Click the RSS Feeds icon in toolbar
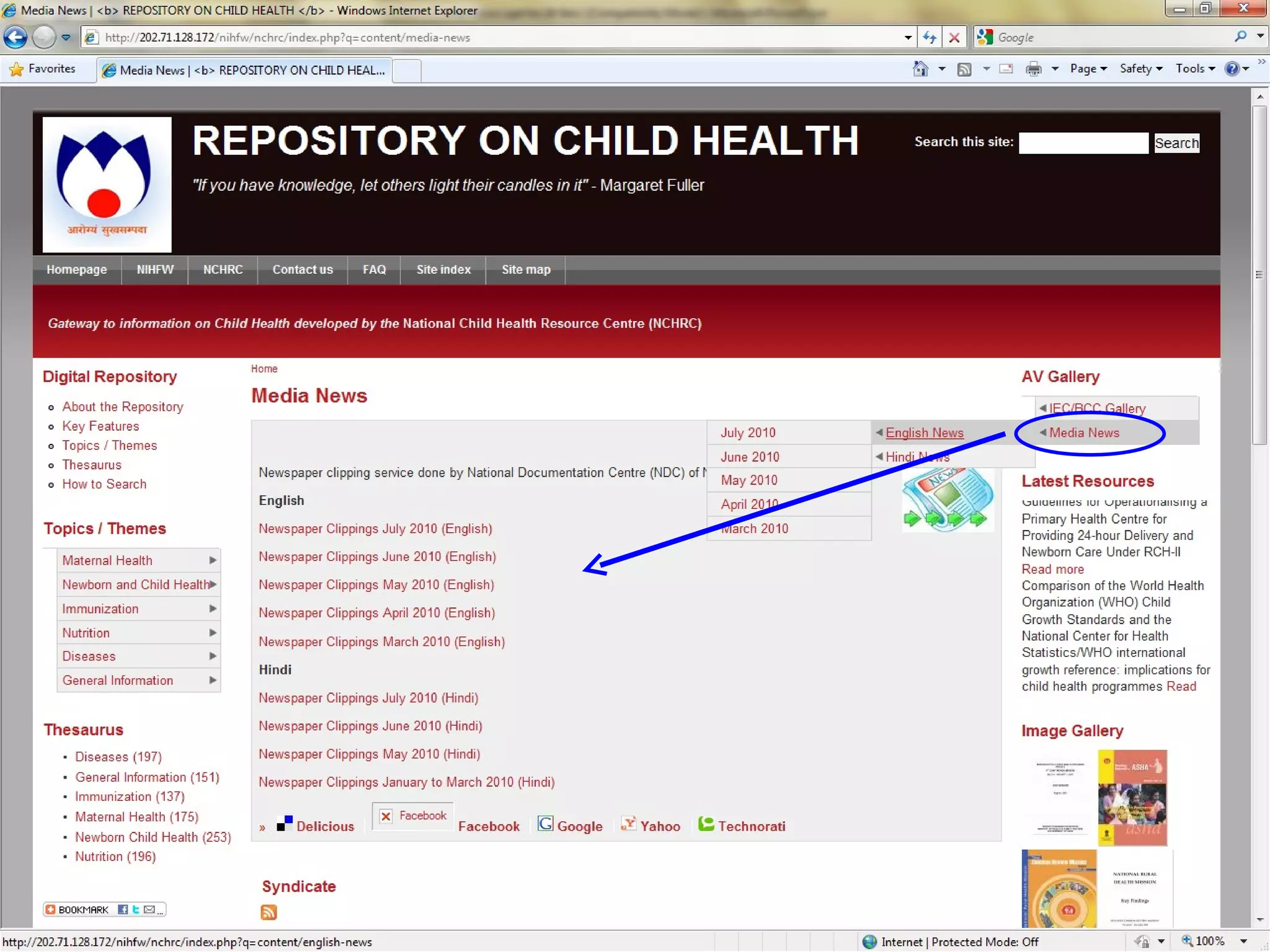This screenshot has width=1270, height=952. pos(964,69)
